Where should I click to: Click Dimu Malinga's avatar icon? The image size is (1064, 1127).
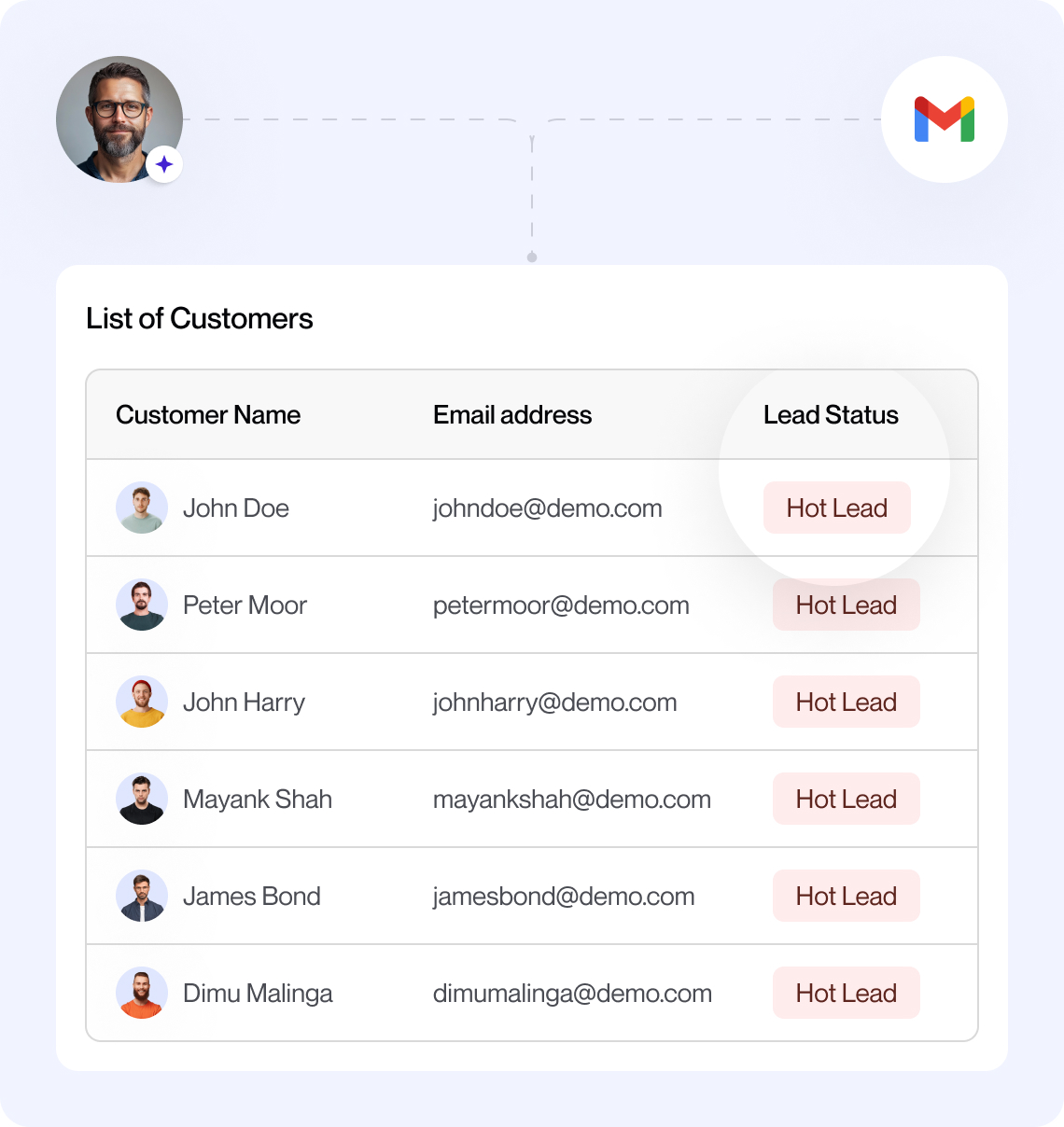tap(142, 993)
